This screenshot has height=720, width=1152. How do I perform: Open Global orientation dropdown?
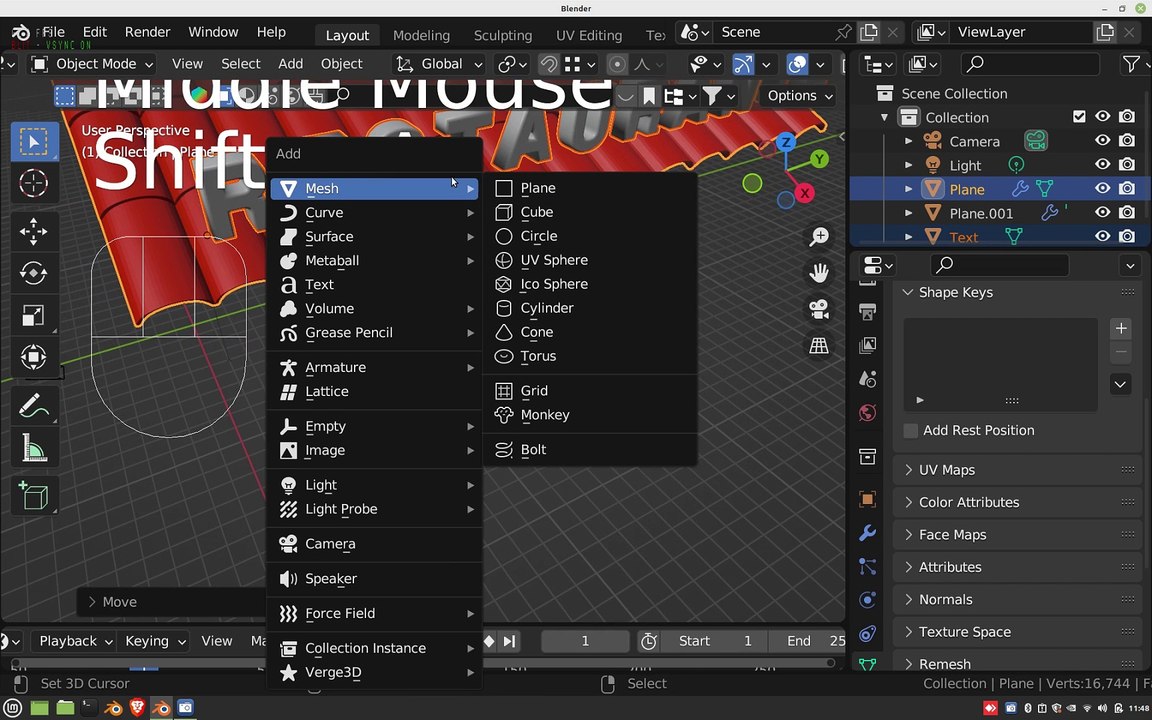pyautogui.click(x=439, y=64)
